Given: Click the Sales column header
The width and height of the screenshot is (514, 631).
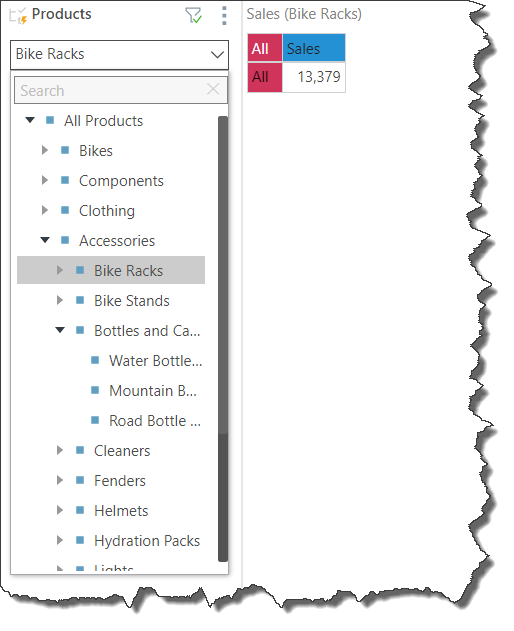Looking at the screenshot, I should point(314,48).
